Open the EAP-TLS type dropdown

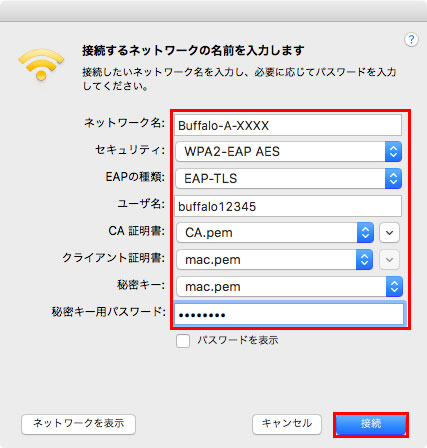(x=289, y=179)
